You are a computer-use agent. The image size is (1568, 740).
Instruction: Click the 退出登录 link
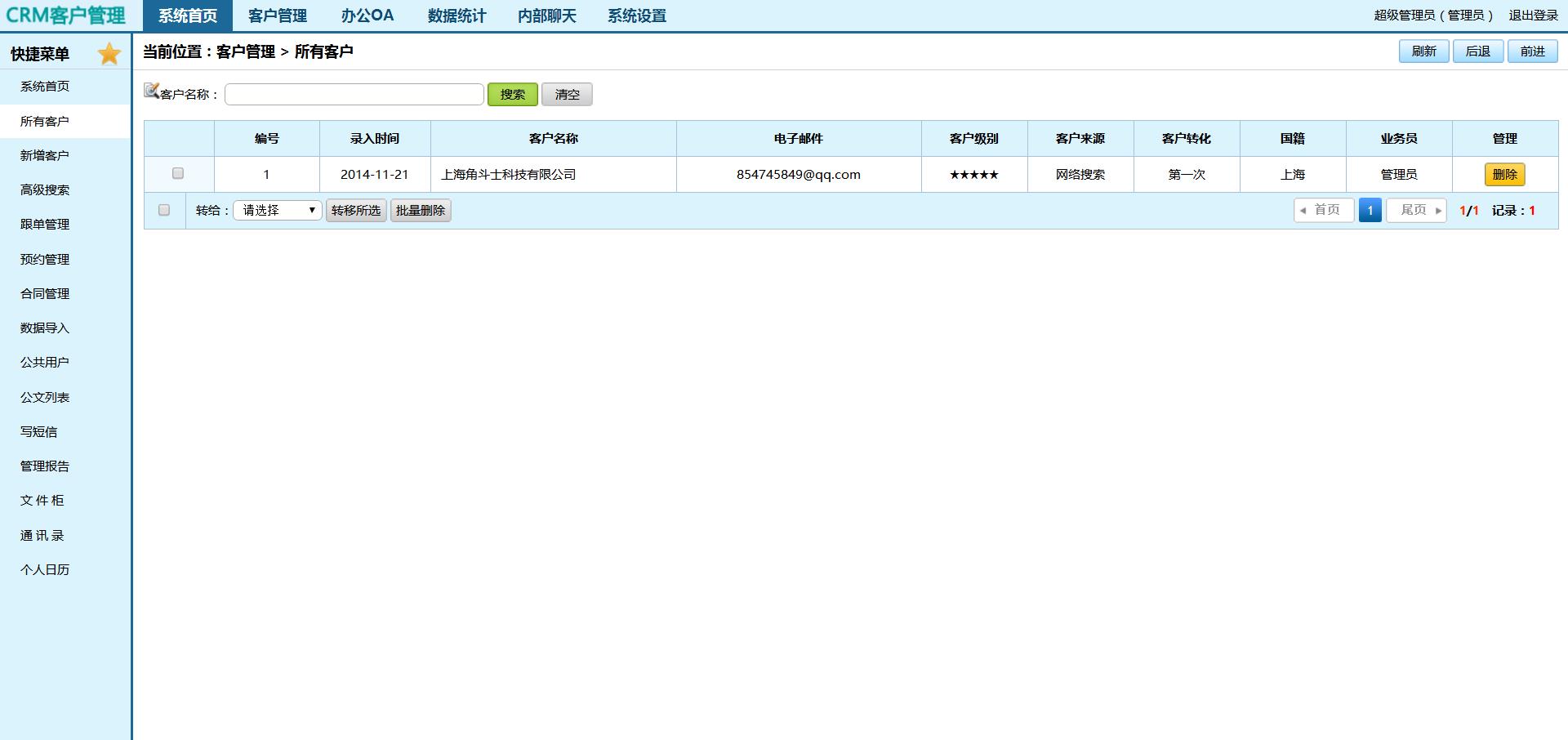[1533, 16]
